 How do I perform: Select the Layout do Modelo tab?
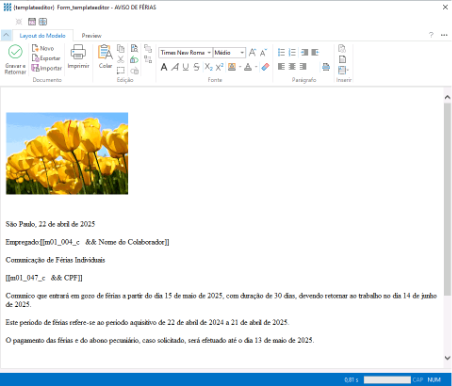pyautogui.click(x=42, y=36)
